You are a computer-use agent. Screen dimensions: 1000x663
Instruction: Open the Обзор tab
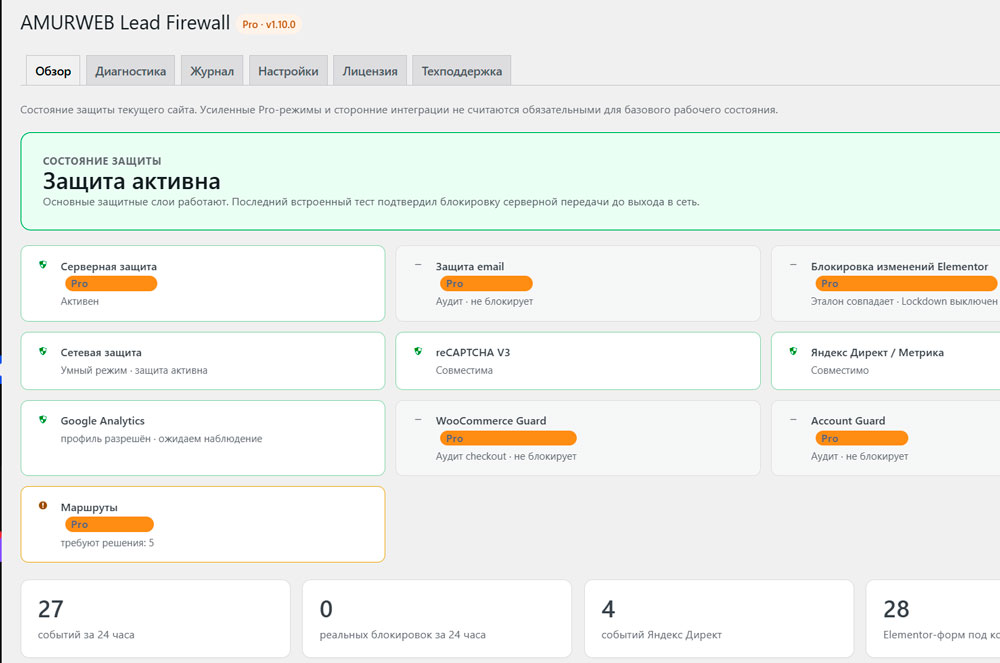coord(53,71)
